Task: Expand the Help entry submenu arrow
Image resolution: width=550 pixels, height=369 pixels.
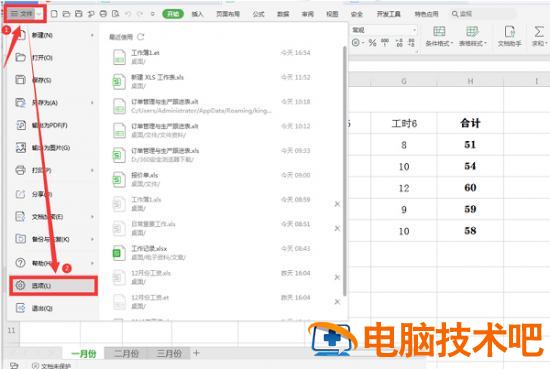Action: [92, 263]
